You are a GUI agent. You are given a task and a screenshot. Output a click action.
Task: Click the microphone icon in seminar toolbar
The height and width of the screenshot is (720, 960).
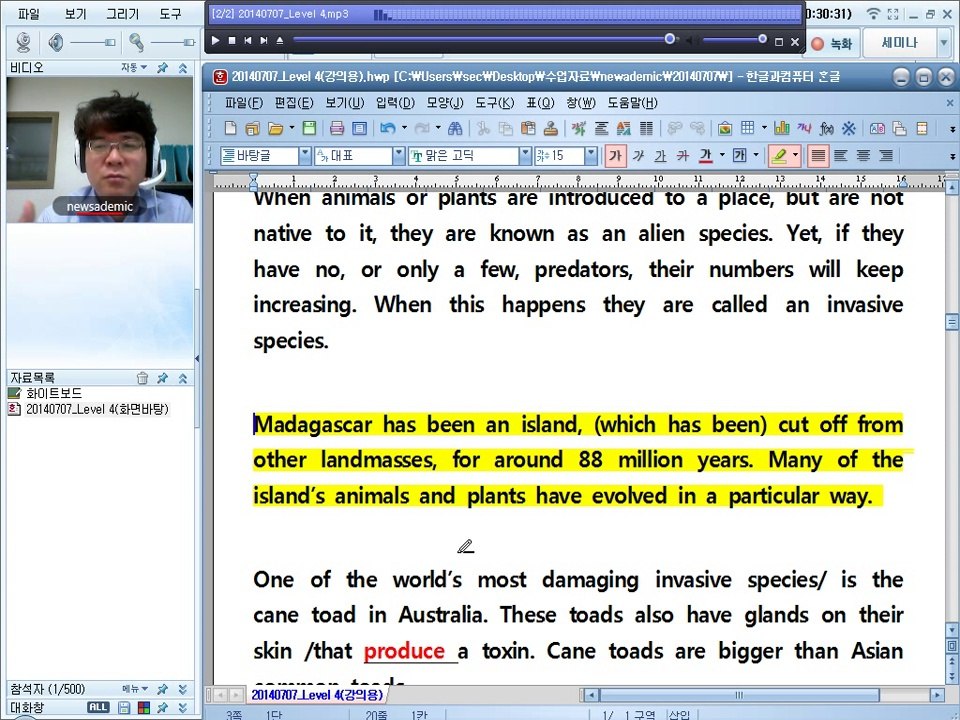[136, 42]
